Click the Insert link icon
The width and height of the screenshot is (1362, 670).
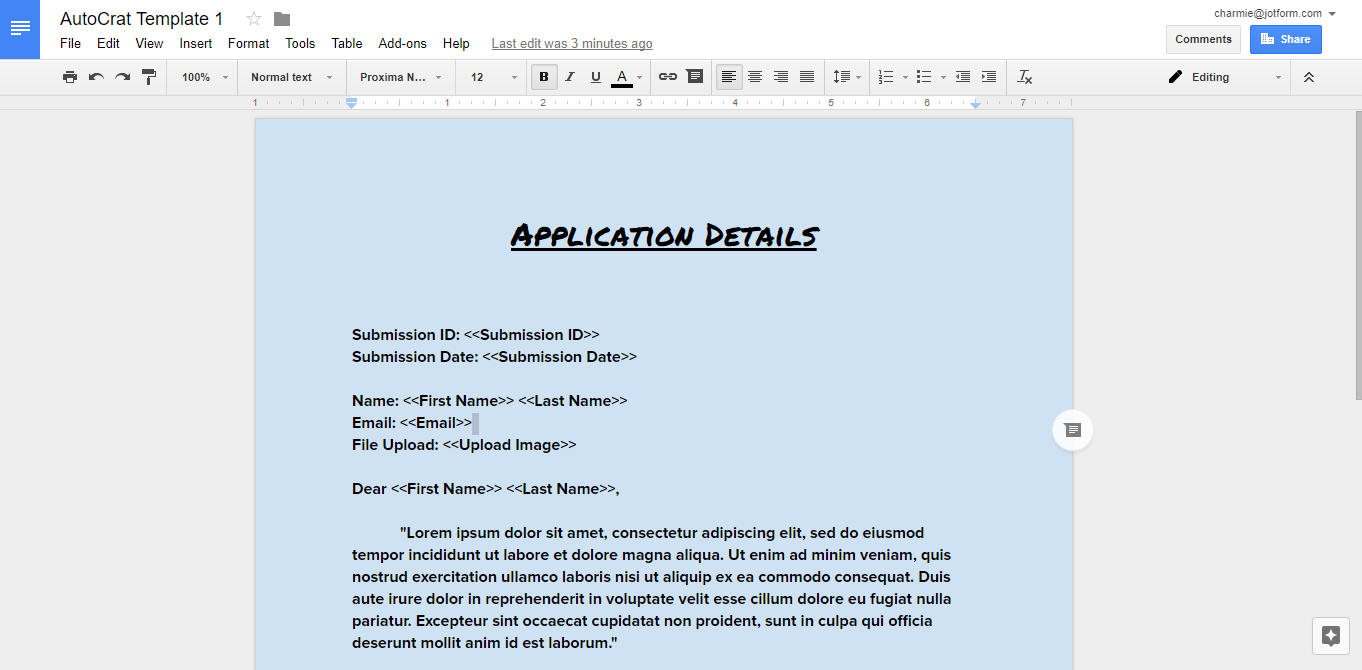pyautogui.click(x=668, y=77)
